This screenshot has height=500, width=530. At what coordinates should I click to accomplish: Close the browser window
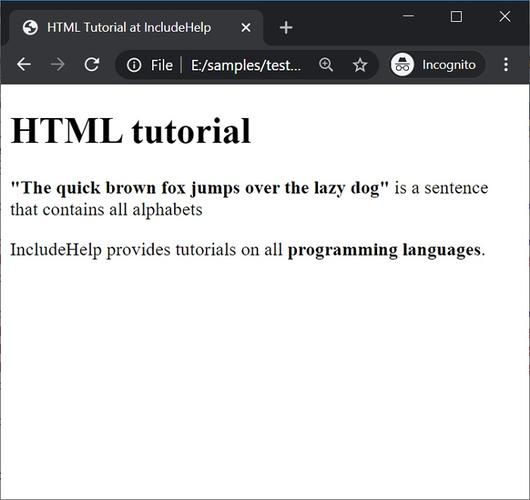(505, 16)
